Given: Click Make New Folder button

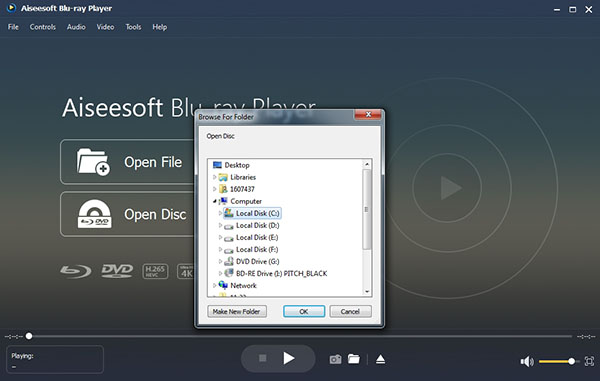Looking at the screenshot, I should tap(237, 311).
